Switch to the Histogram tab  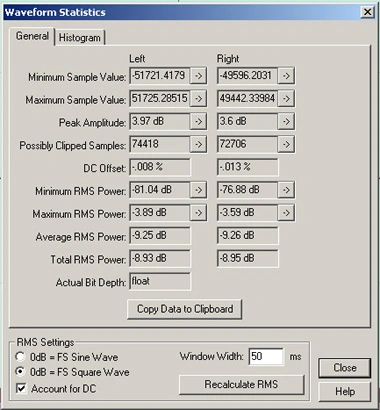coord(79,38)
